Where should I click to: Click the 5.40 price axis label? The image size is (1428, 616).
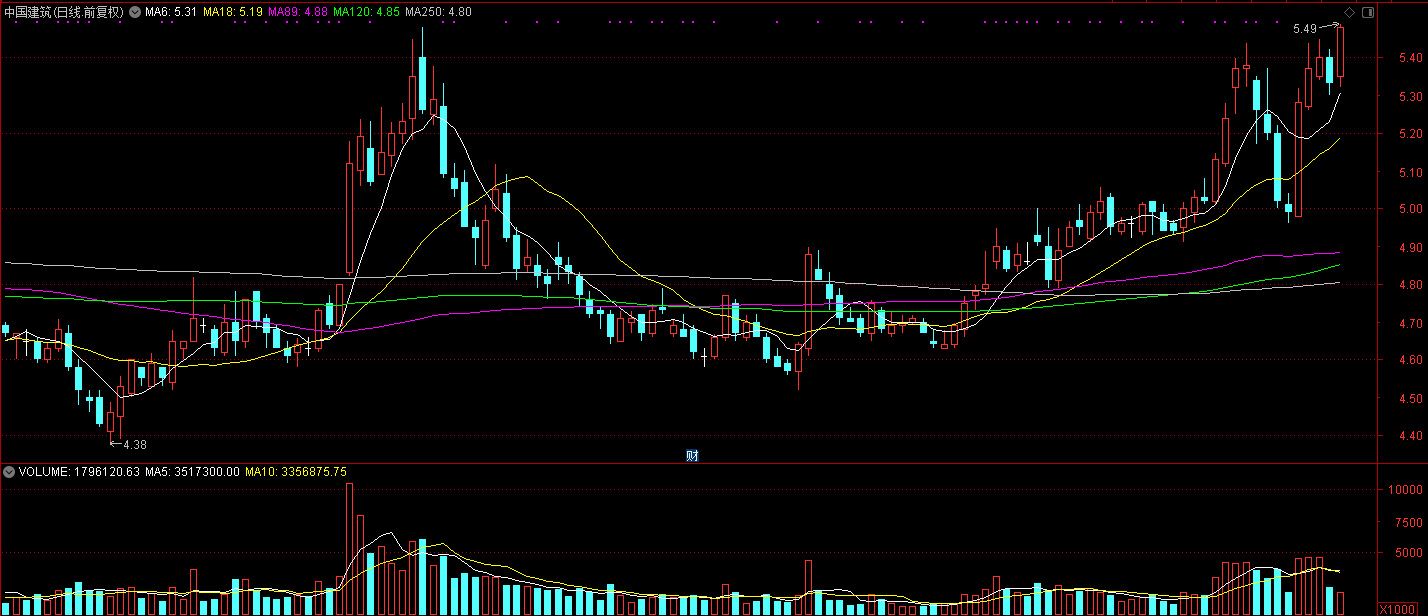tap(1410, 58)
